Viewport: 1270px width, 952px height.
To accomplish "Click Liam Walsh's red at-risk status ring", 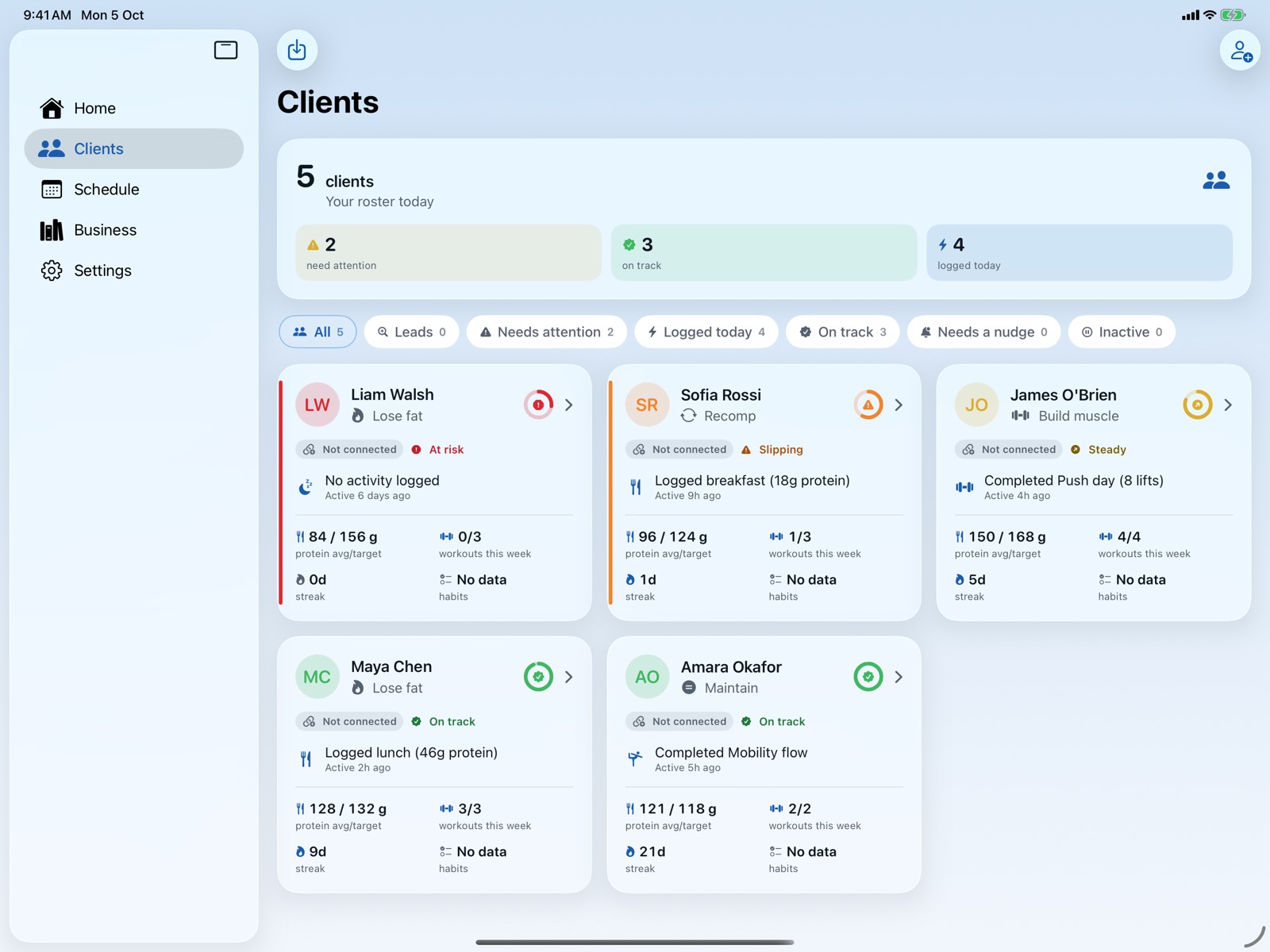I will pos(538,405).
